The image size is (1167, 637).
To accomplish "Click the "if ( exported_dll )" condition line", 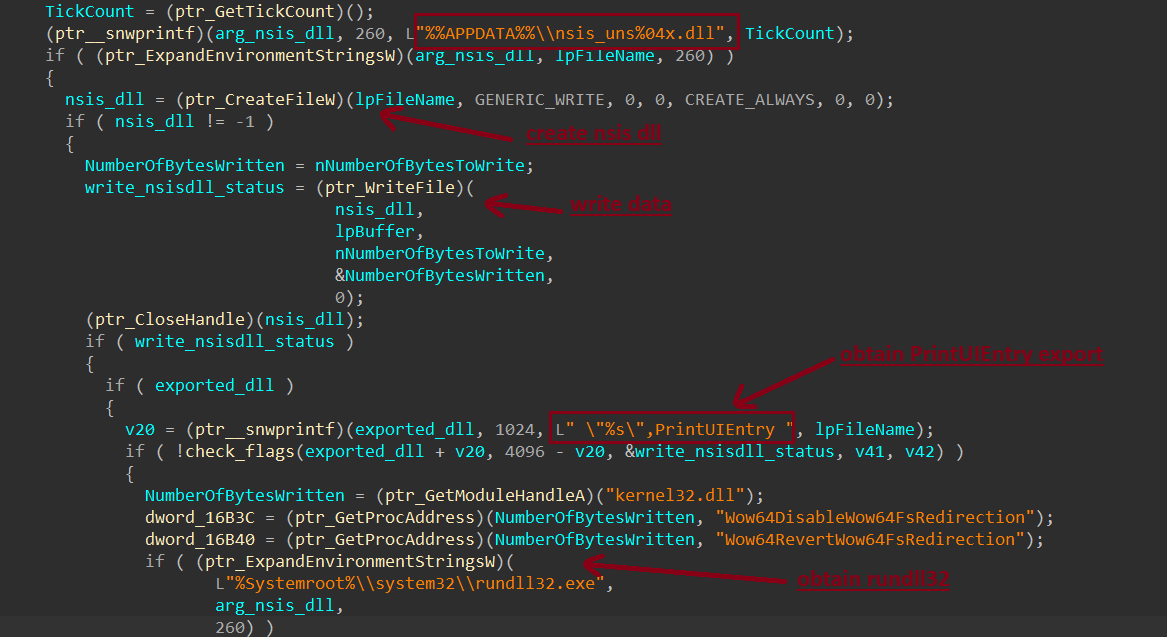I will click(x=199, y=385).
